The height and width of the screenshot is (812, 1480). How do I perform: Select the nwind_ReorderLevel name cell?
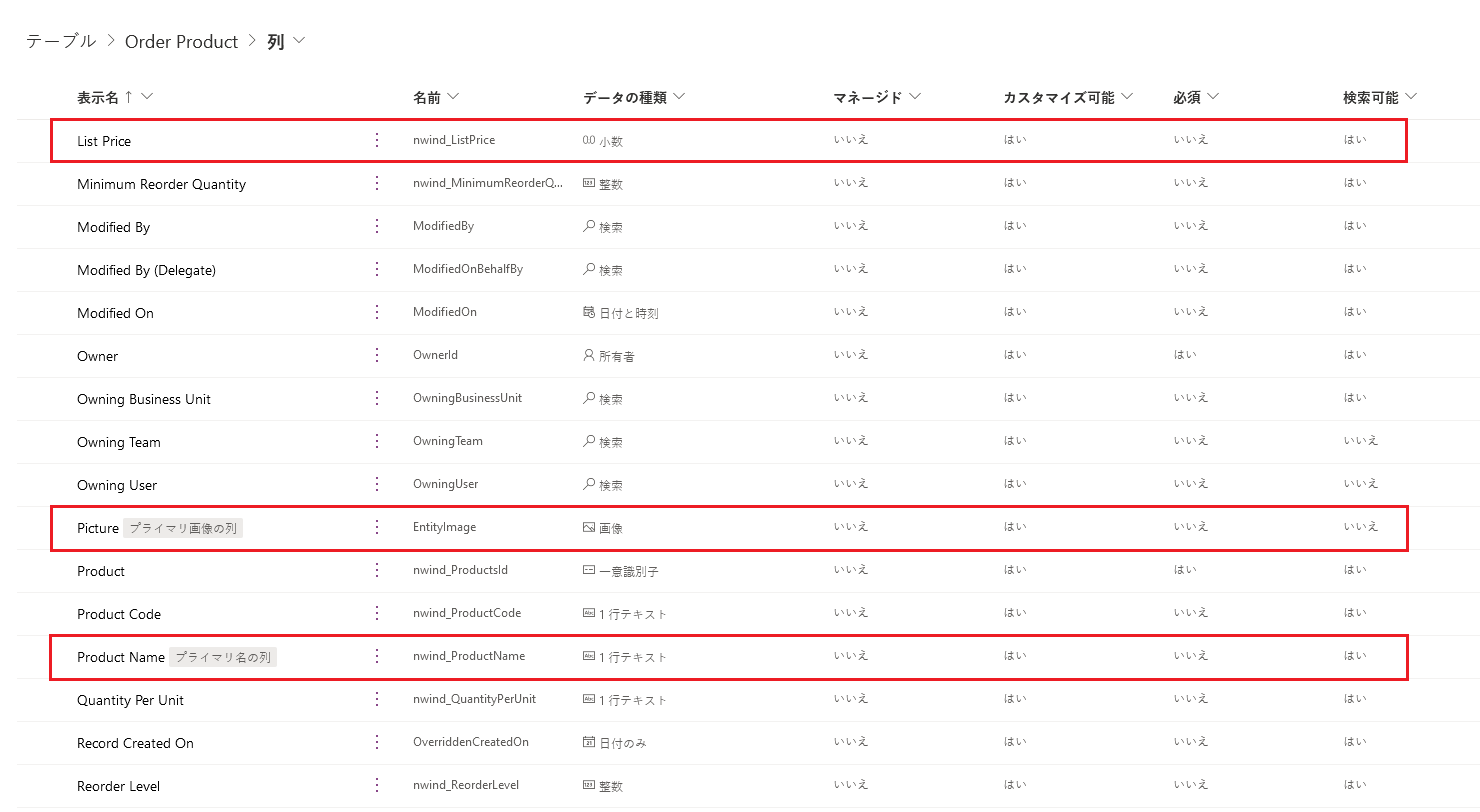click(466, 785)
